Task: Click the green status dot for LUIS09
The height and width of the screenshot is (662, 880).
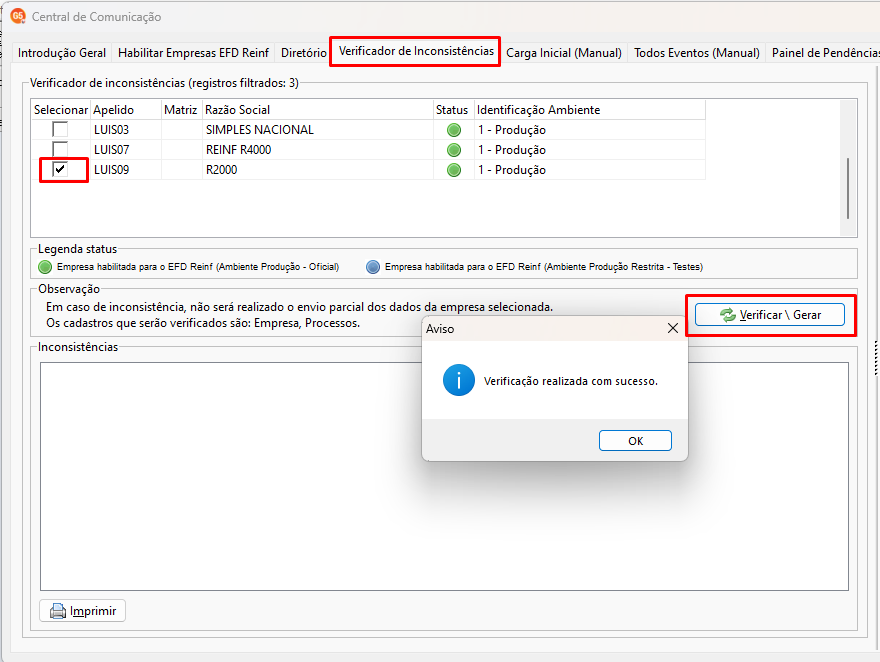Action: tap(454, 170)
